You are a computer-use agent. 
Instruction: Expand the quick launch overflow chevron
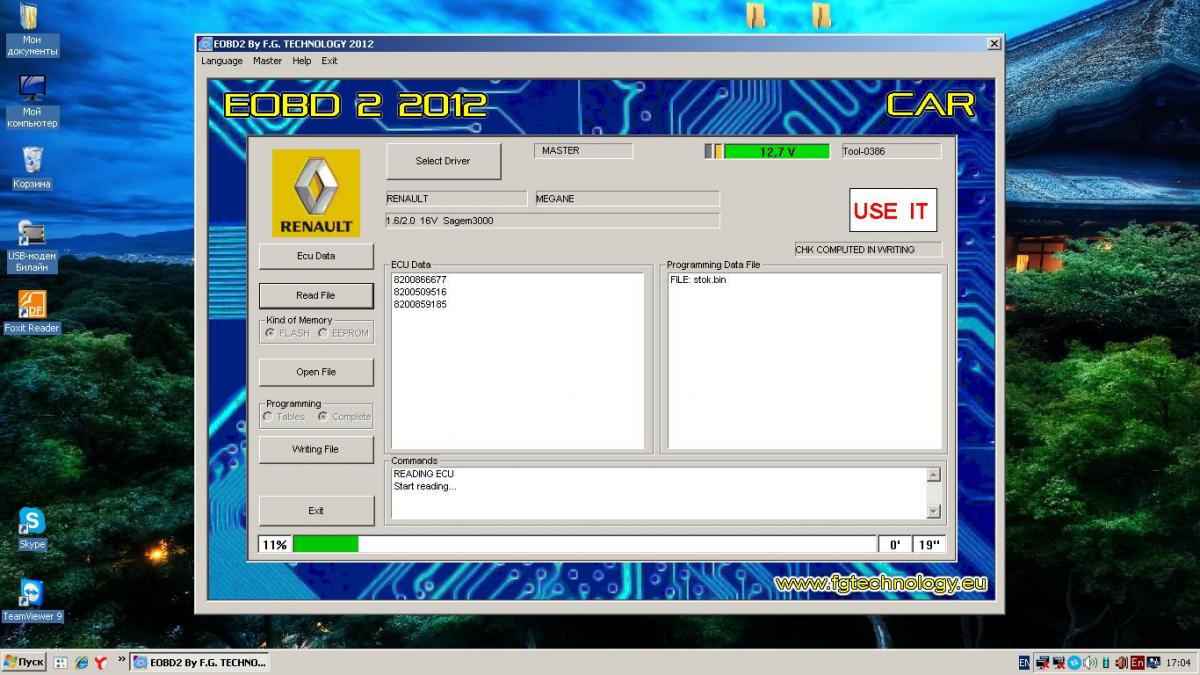122,659
